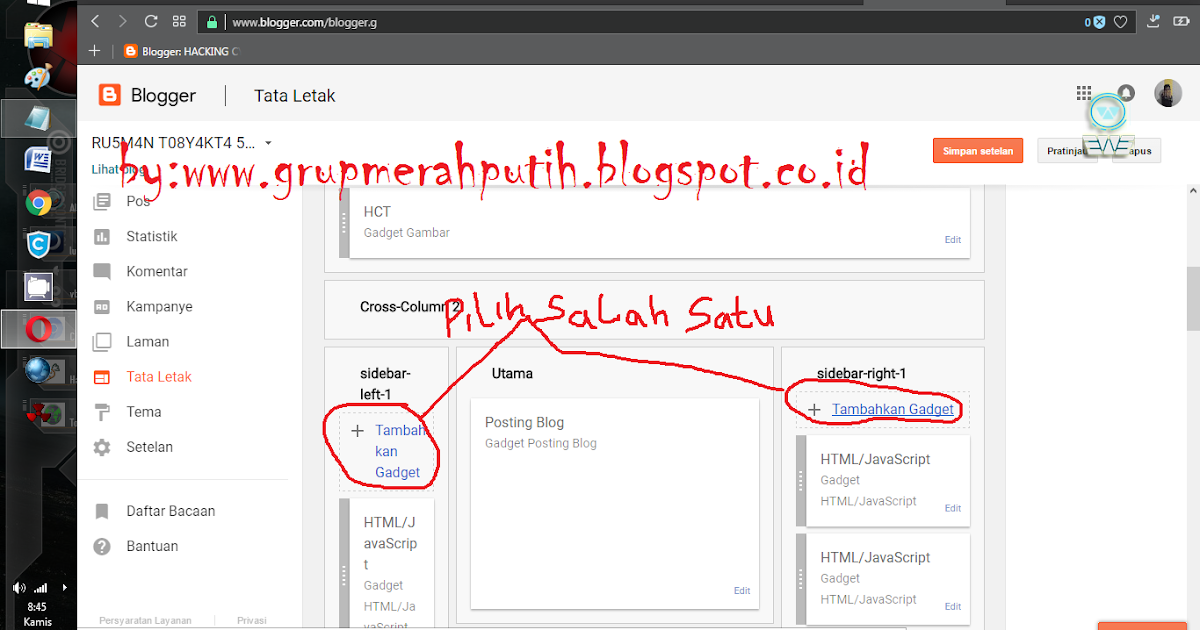The height and width of the screenshot is (630, 1200).
Task: Bookmark the page with the heart icon
Action: [x=1122, y=21]
